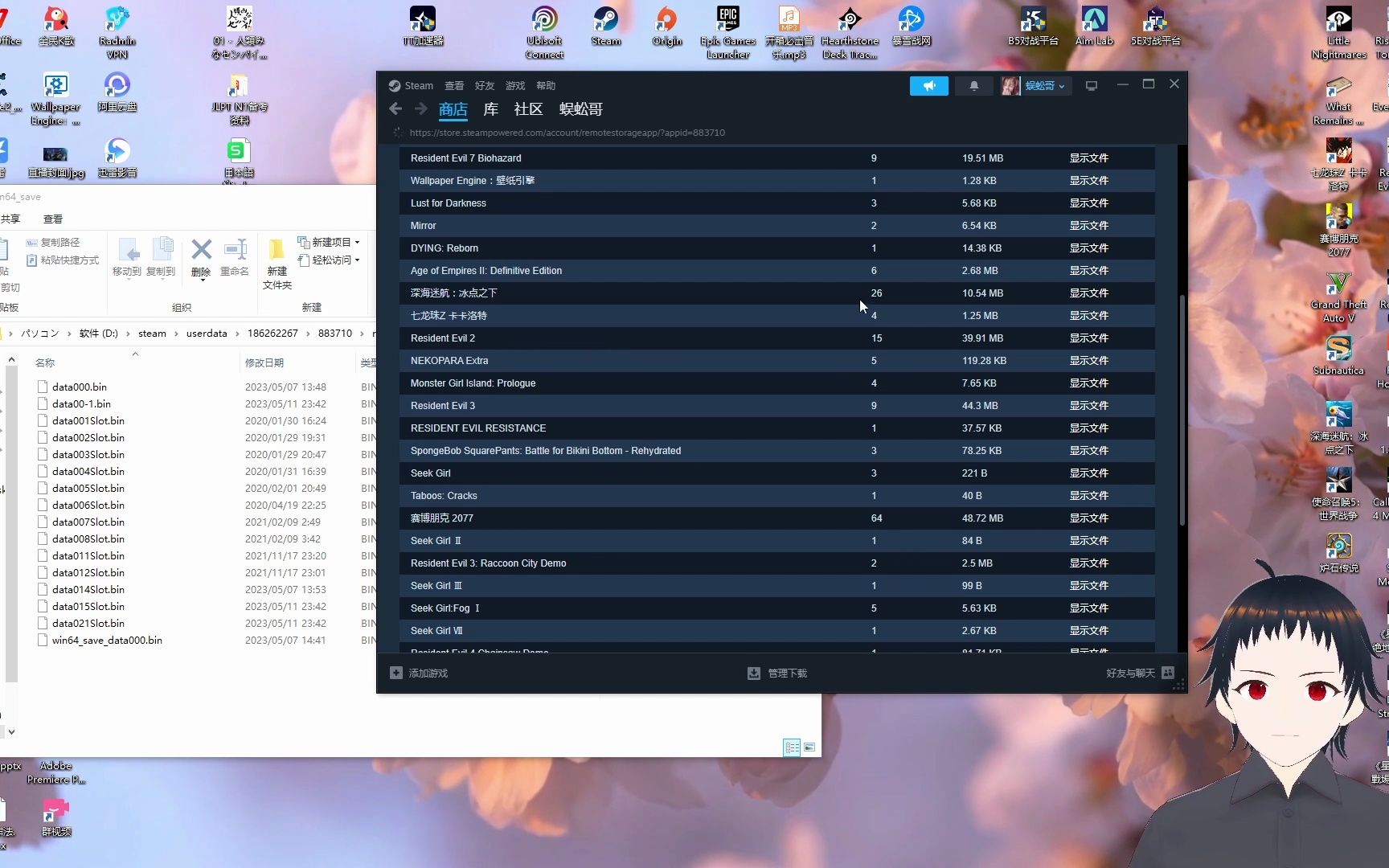Select the Adobe Premiere Pro desktop icon
This screenshot has height=868, width=1389.
55,772
